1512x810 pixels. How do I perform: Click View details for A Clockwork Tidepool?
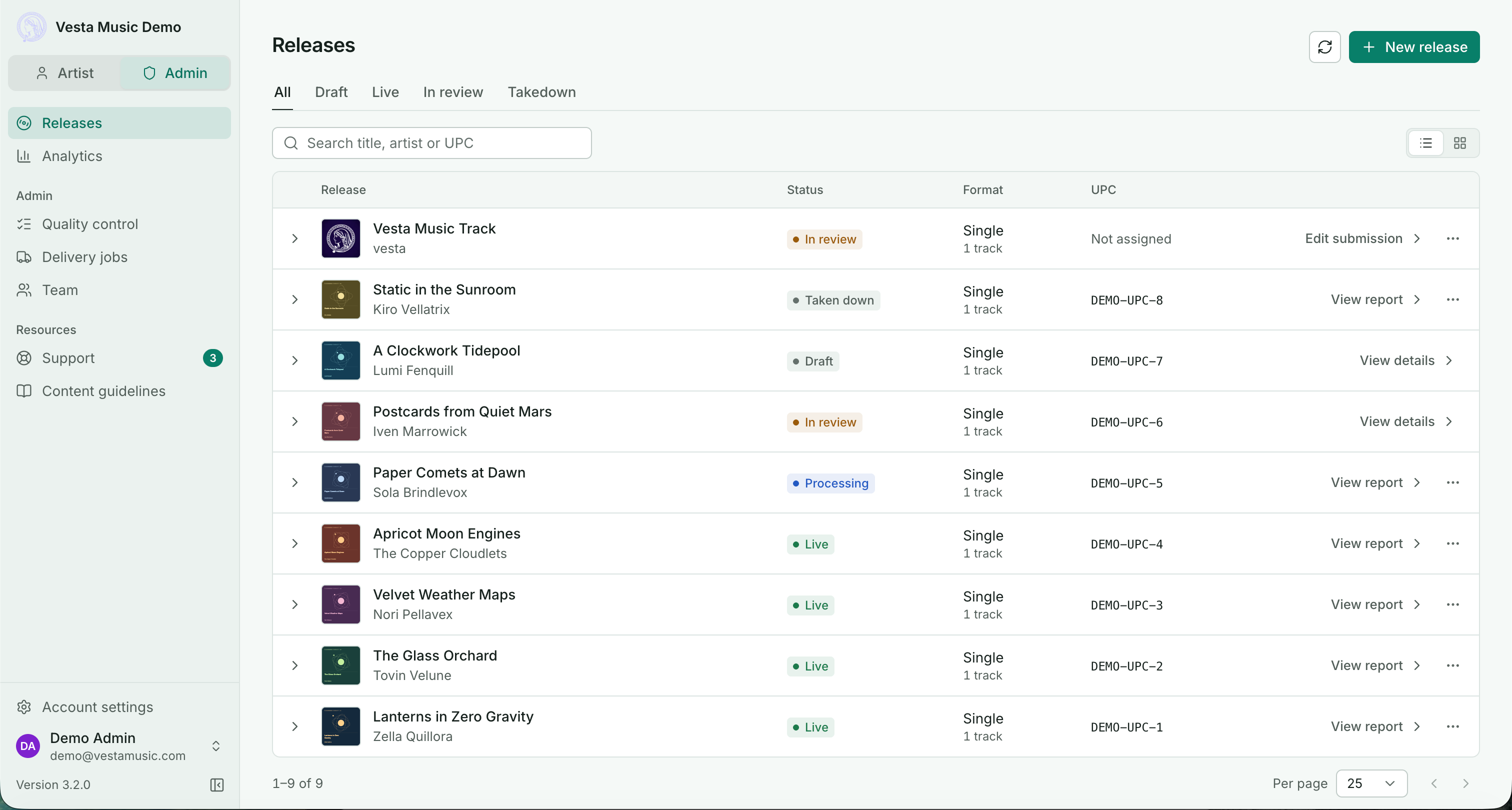tap(1406, 360)
